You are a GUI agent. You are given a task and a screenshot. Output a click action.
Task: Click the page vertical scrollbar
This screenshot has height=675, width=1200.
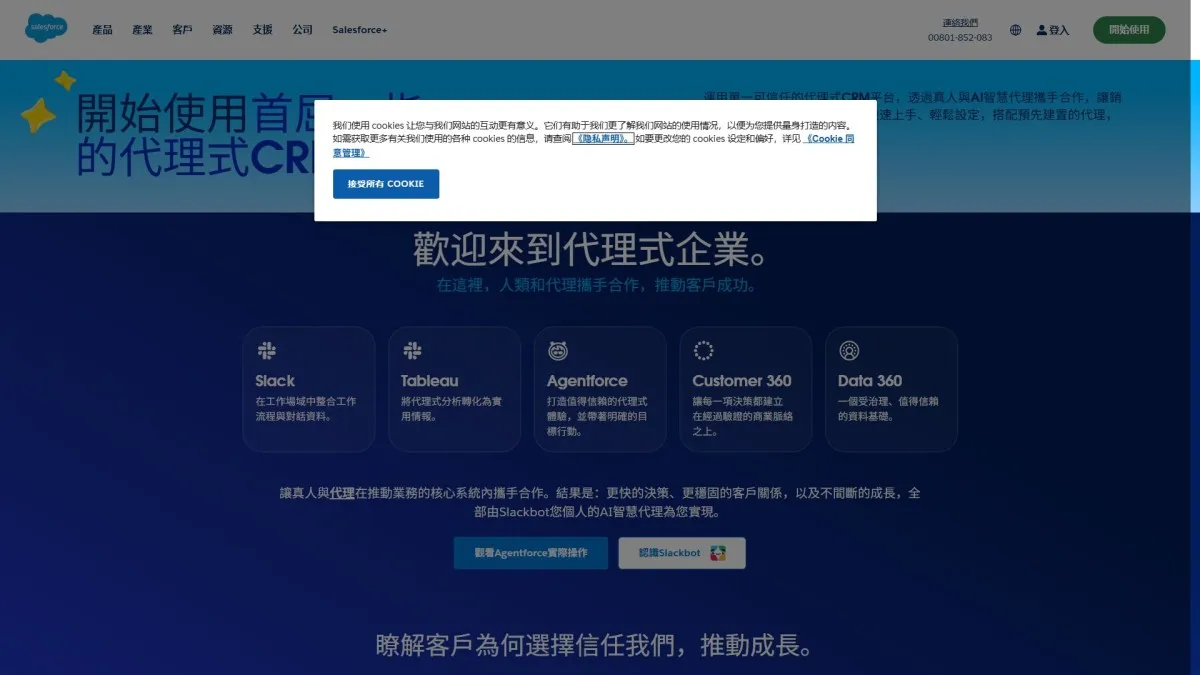coord(1195,337)
